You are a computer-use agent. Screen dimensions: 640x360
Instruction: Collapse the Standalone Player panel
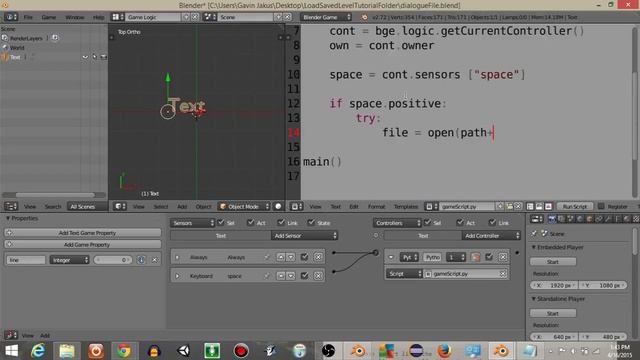[x=533, y=299]
